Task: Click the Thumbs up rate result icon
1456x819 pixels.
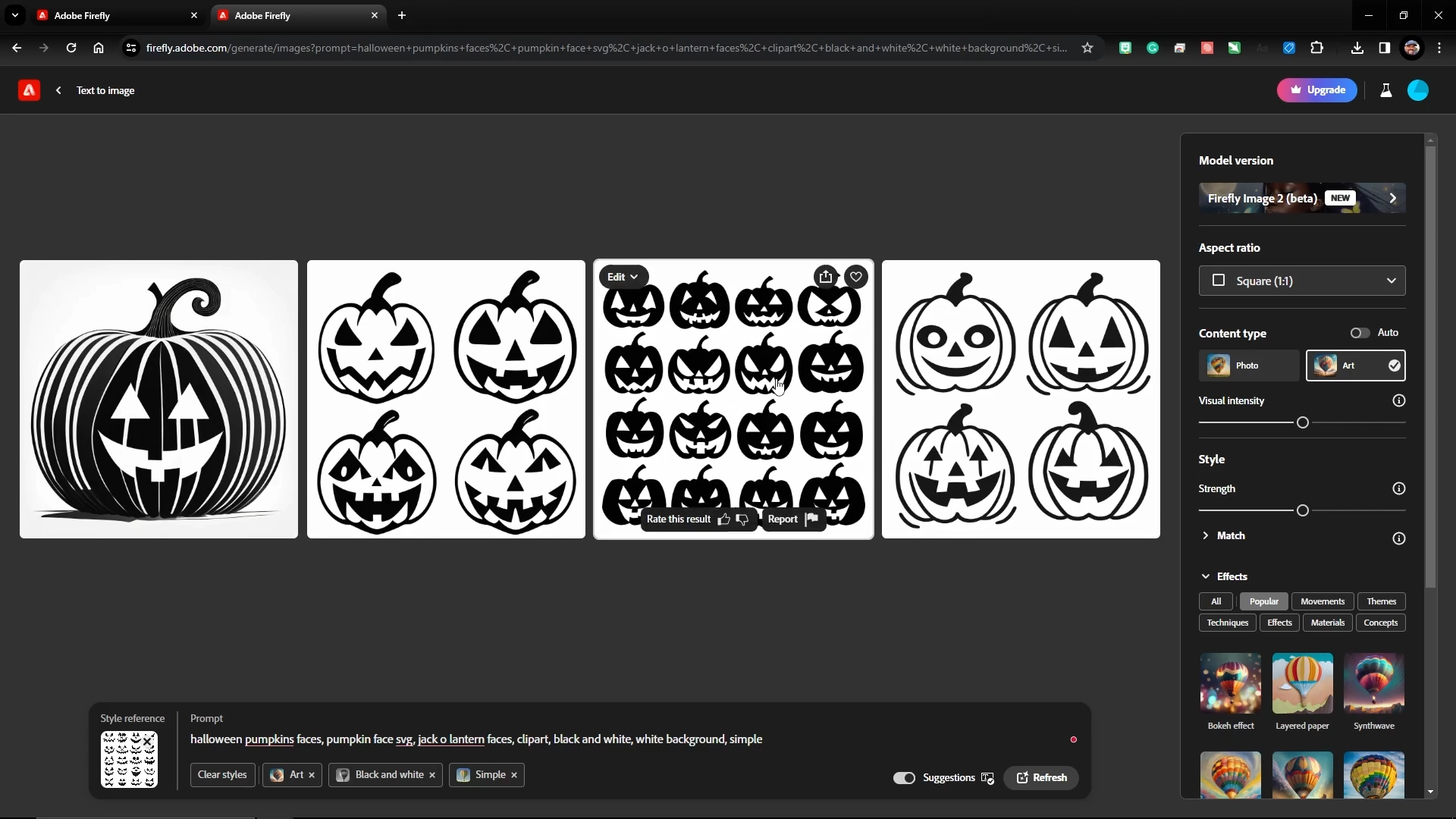Action: [x=724, y=518]
